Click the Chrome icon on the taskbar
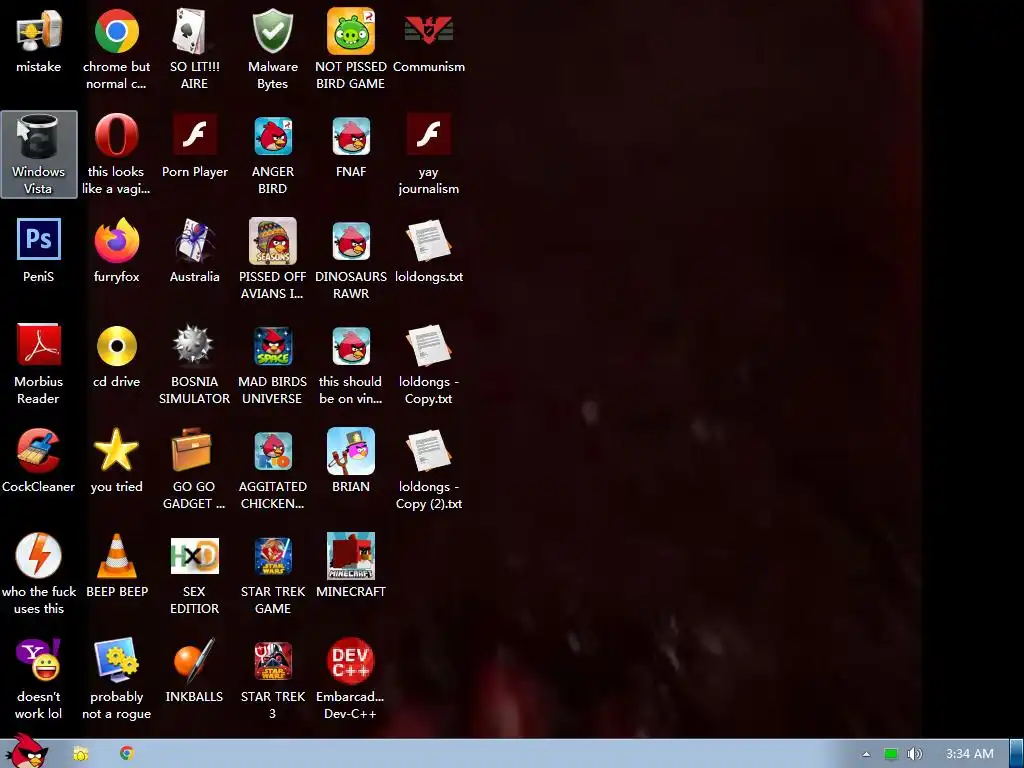 [127, 754]
